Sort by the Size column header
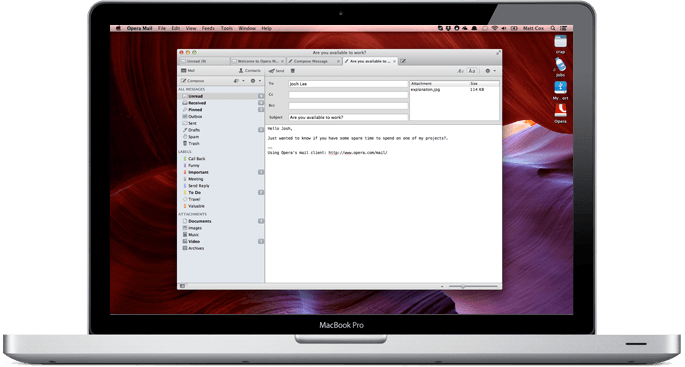 pos(484,83)
